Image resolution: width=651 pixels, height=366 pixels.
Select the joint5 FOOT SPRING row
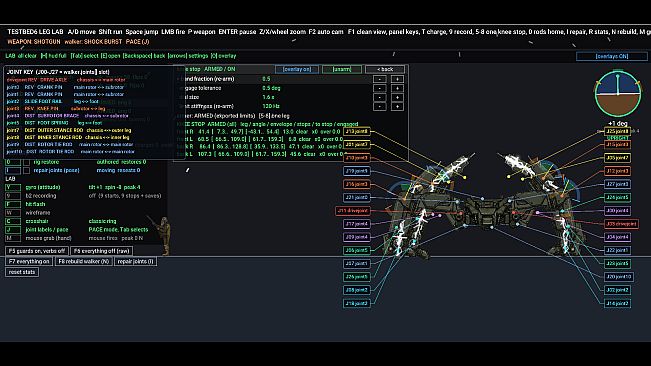pos(54,123)
